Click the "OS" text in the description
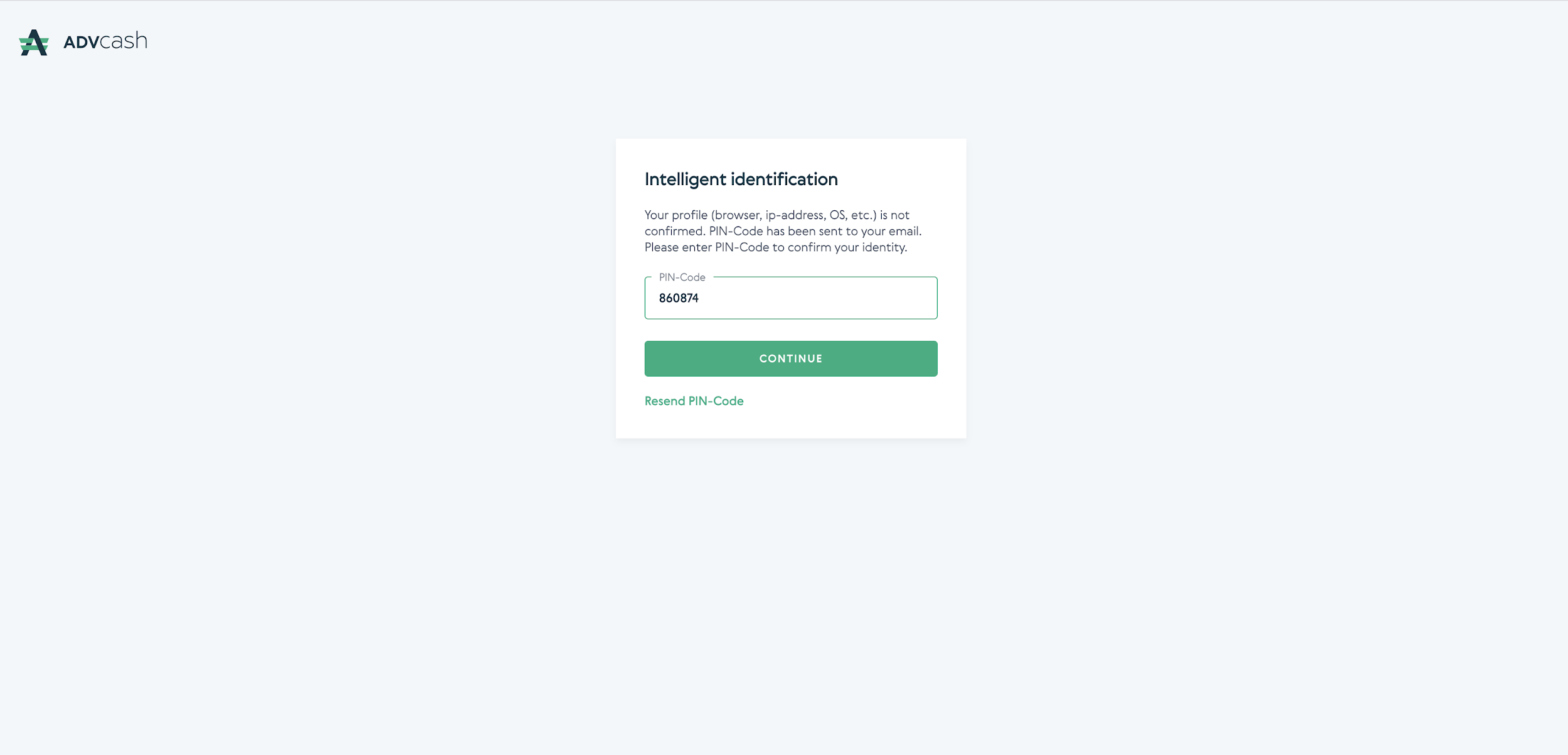1568x755 pixels. (838, 215)
